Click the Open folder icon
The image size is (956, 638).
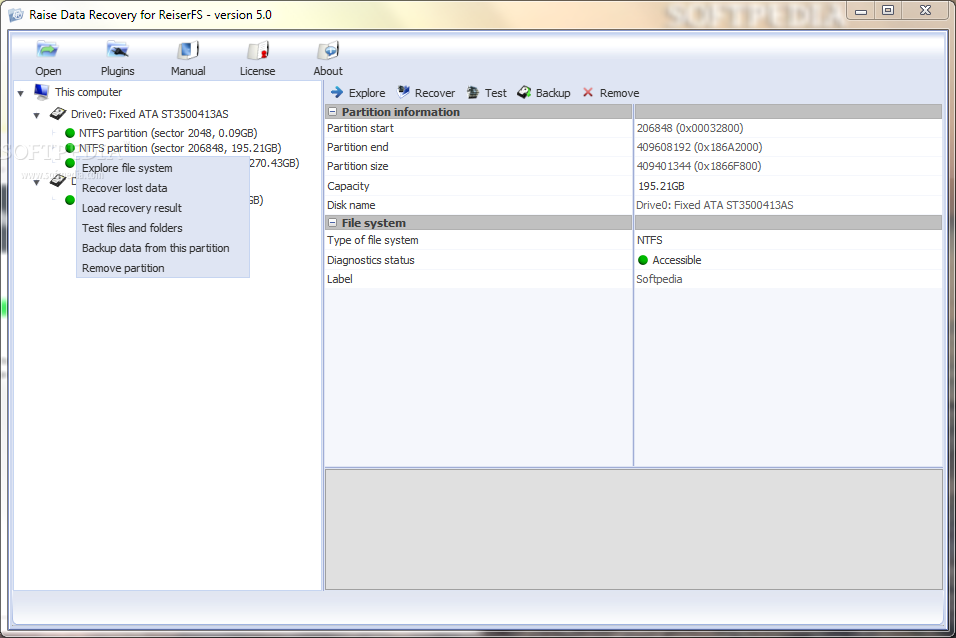(47, 50)
